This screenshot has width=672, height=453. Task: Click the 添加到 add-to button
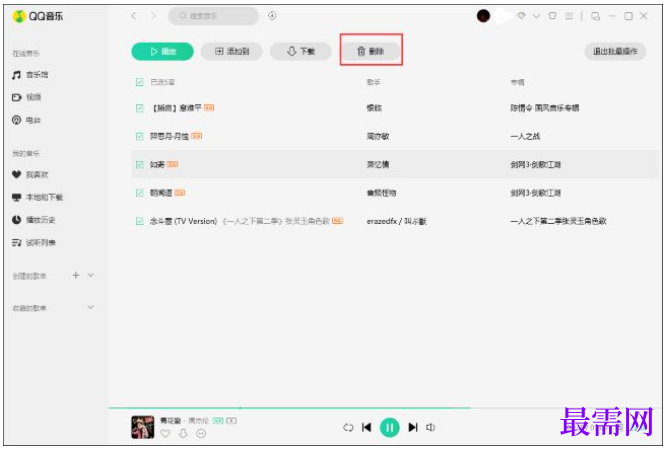(x=232, y=51)
